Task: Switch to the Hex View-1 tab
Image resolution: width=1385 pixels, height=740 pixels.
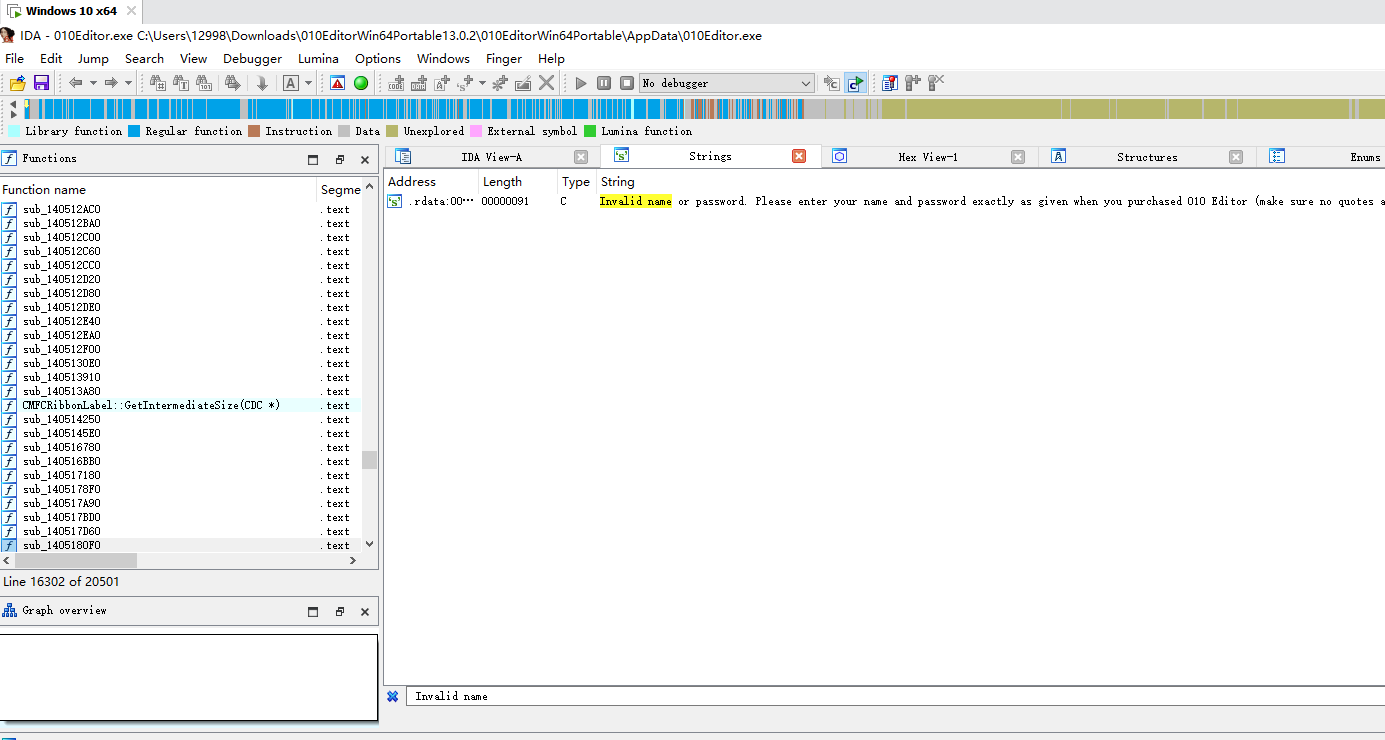Action: pos(927,157)
